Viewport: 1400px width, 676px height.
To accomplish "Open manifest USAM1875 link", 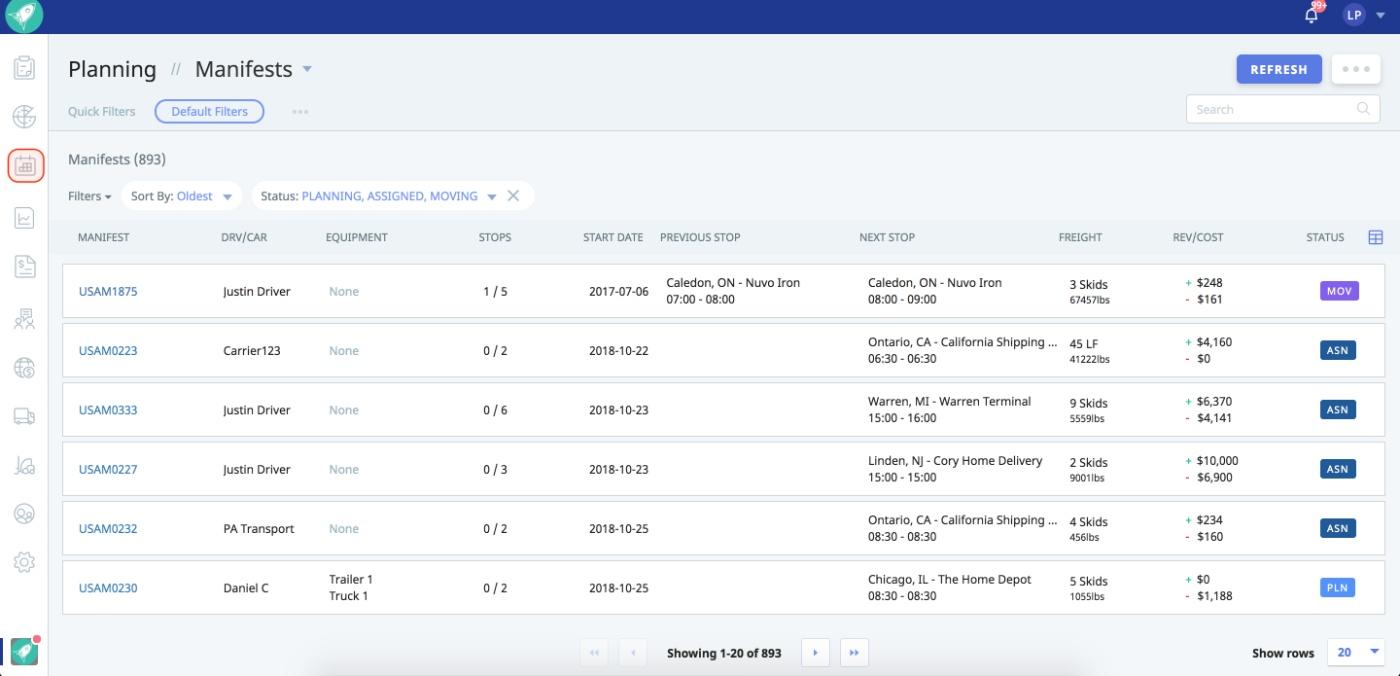I will (x=108, y=292).
